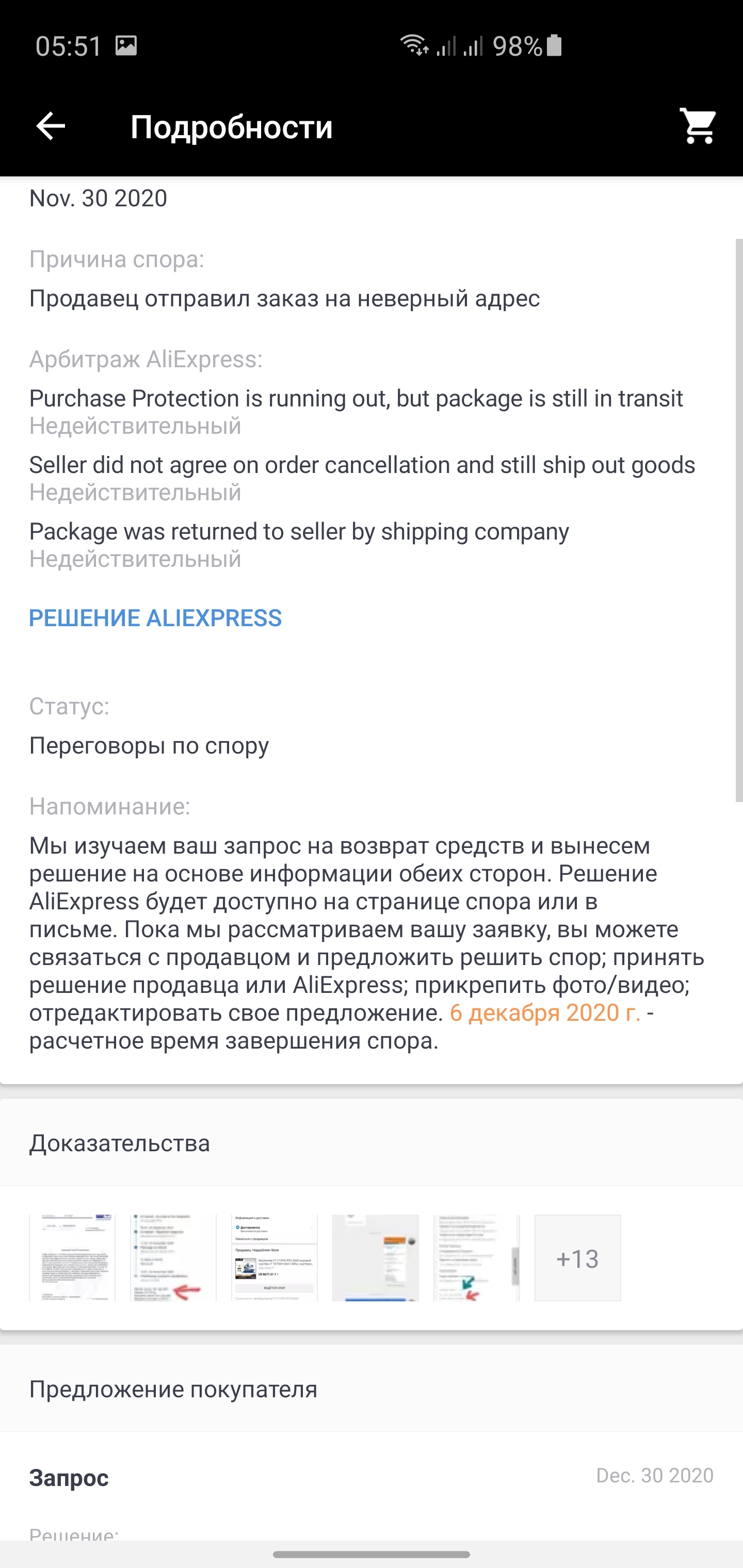Open the shopping cart
743x1568 pixels.
coord(698,126)
